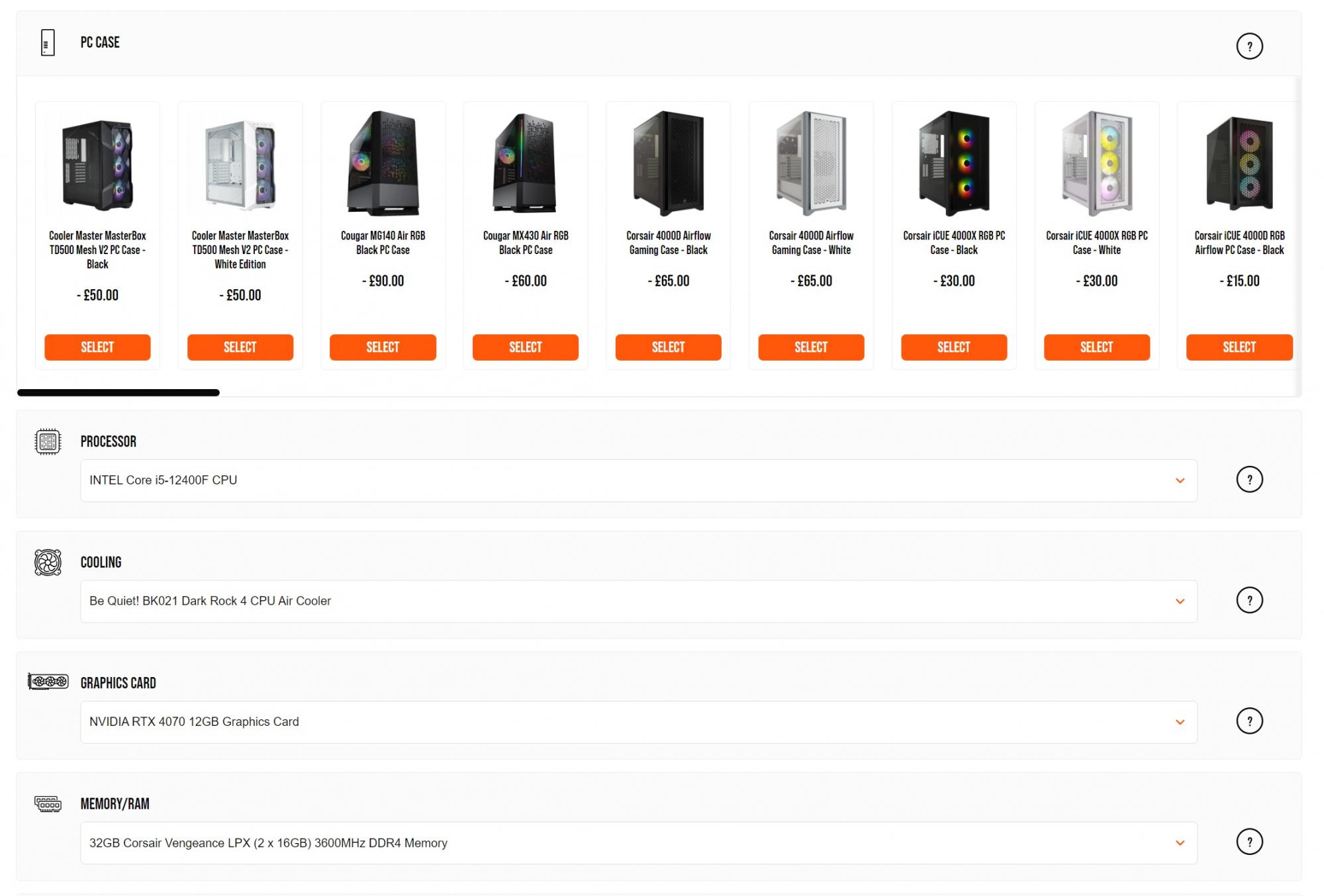Click the MEMORY/RAM section heading

point(115,804)
